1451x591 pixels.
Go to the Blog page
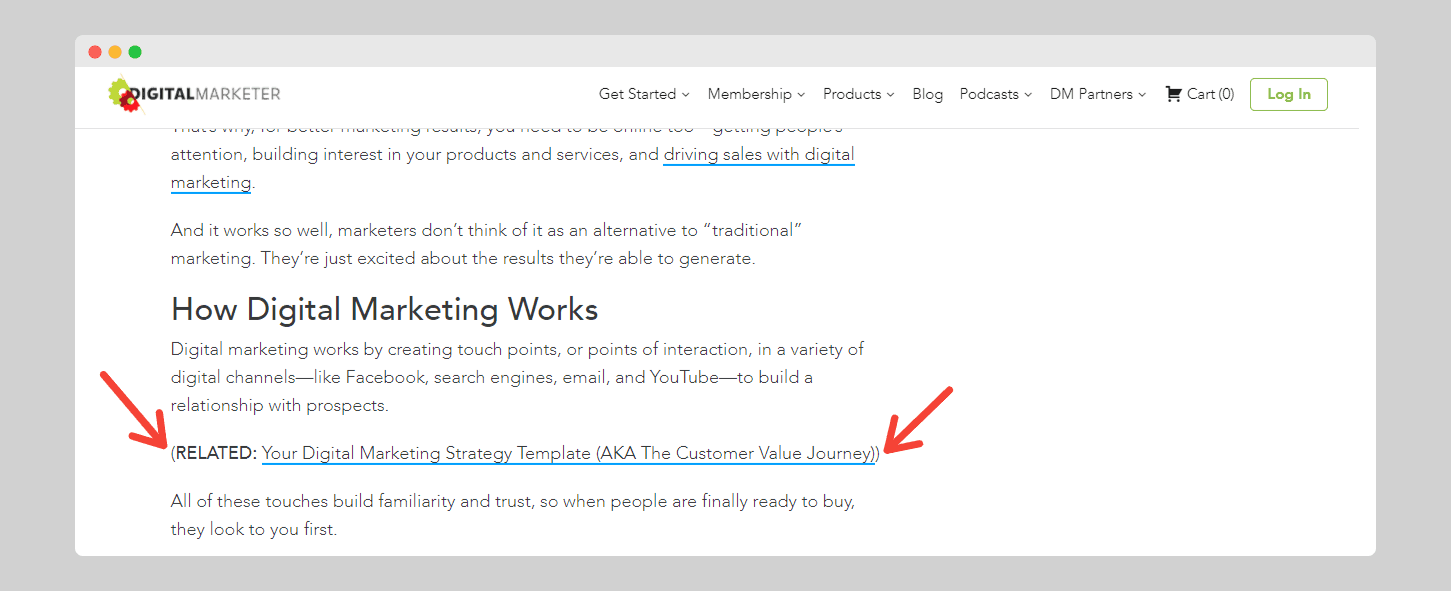927,94
